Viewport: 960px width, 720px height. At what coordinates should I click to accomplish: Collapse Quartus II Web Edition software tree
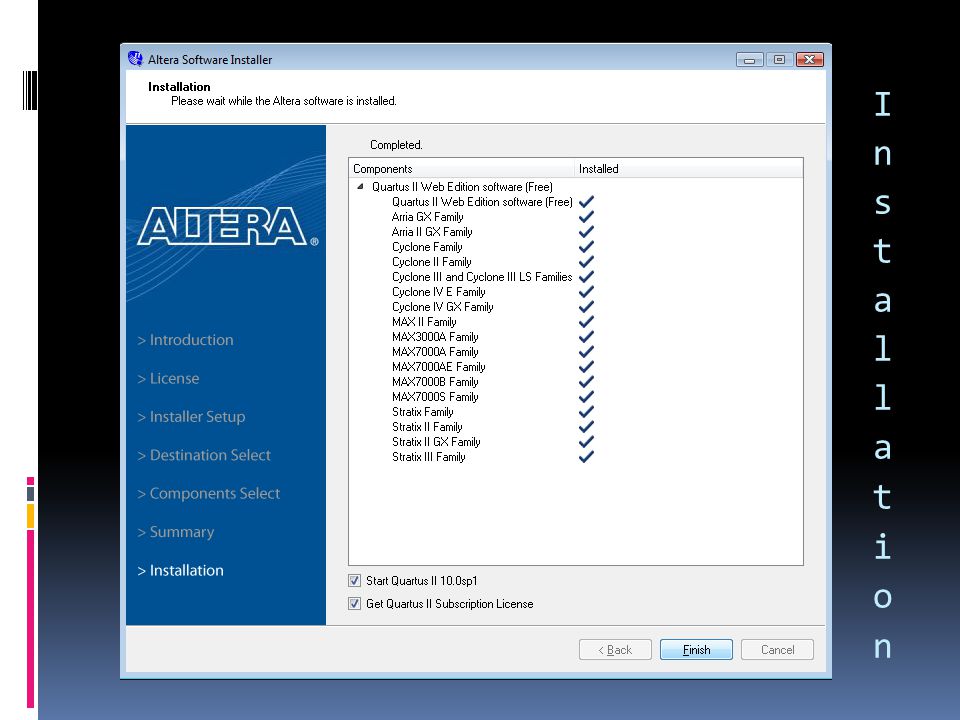pyautogui.click(x=360, y=187)
